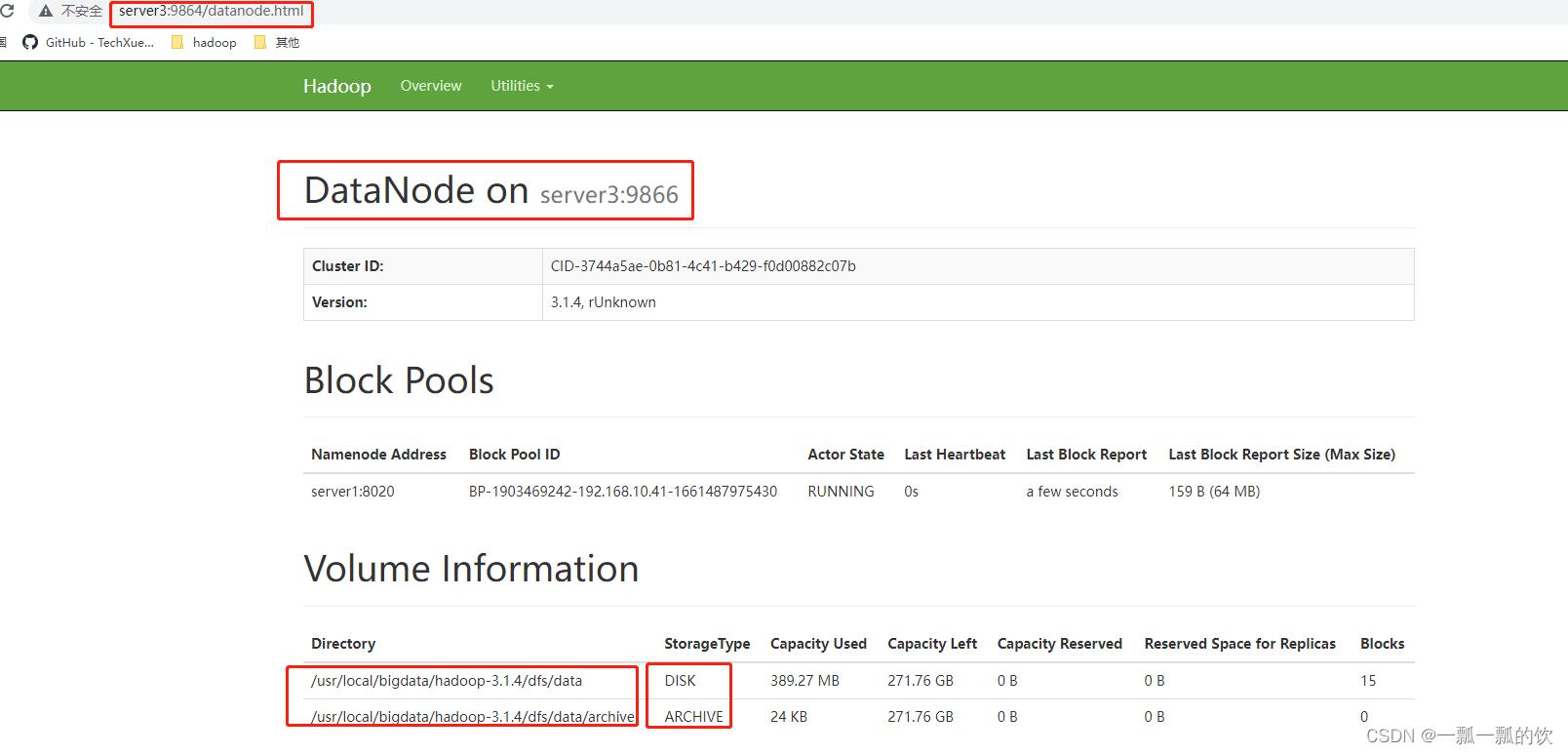
Task: Select the server1:8020 namenode address
Action: click(x=353, y=492)
